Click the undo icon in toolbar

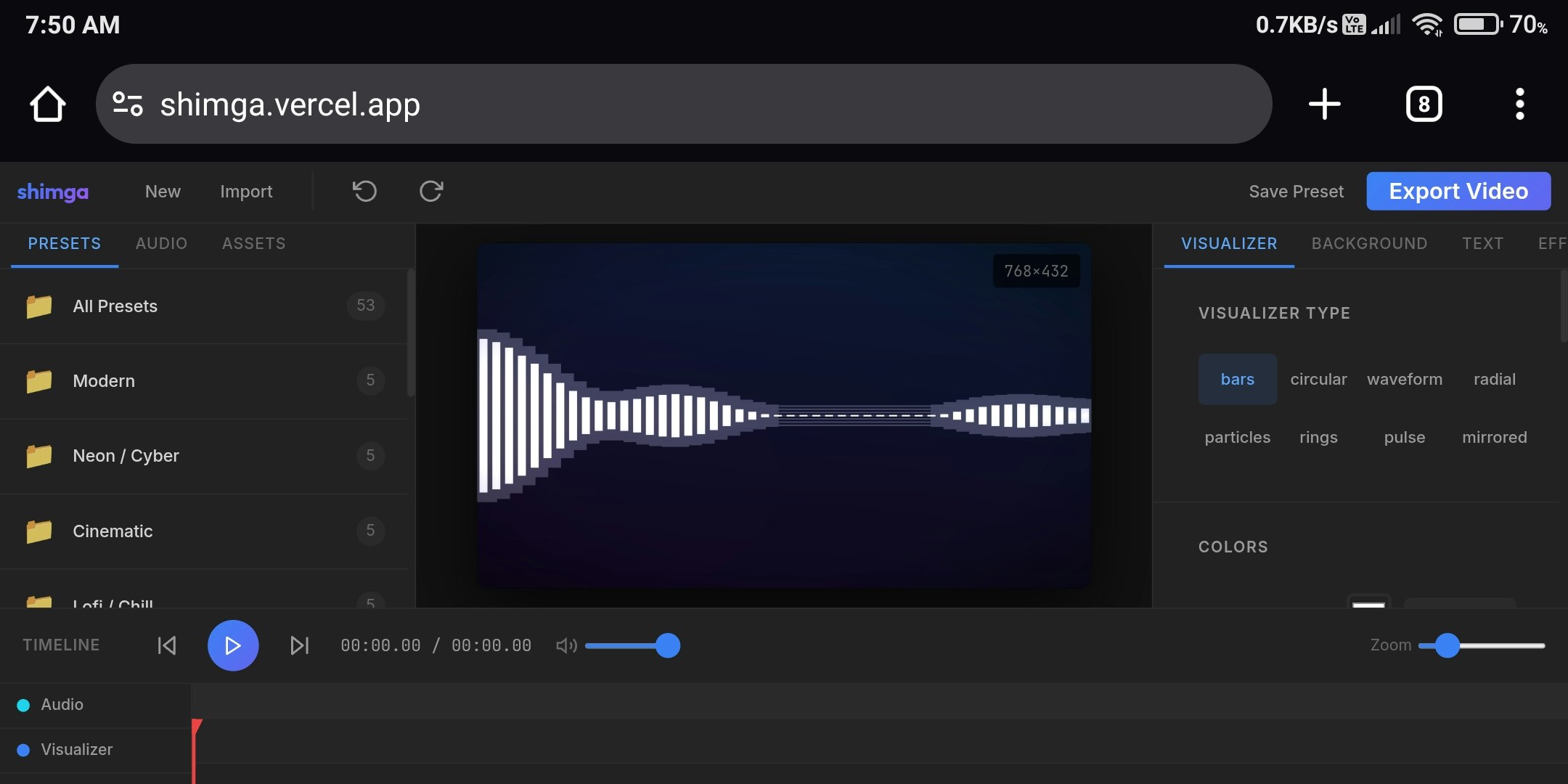click(x=364, y=191)
